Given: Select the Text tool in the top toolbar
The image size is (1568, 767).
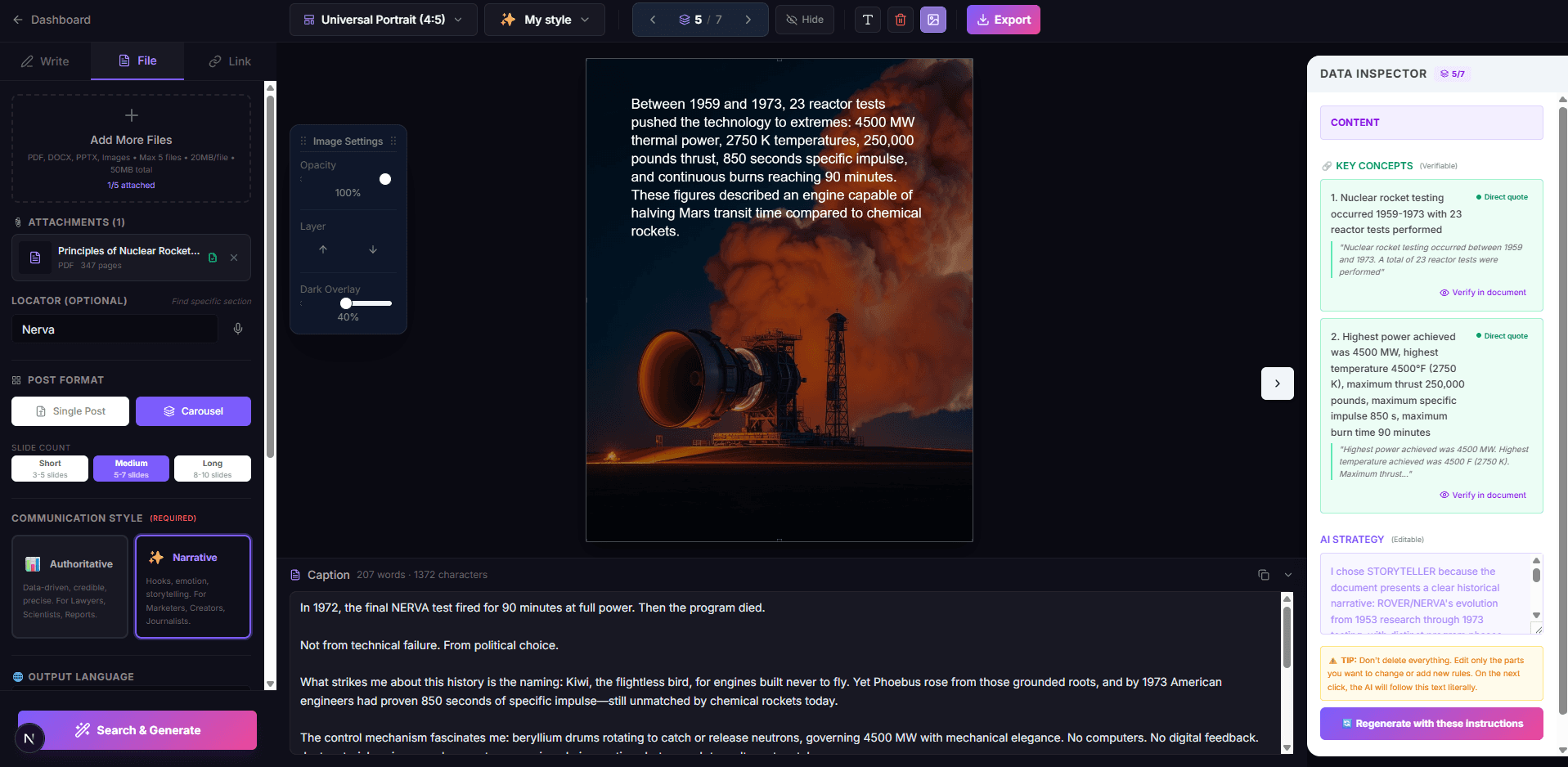Looking at the screenshot, I should (x=867, y=19).
